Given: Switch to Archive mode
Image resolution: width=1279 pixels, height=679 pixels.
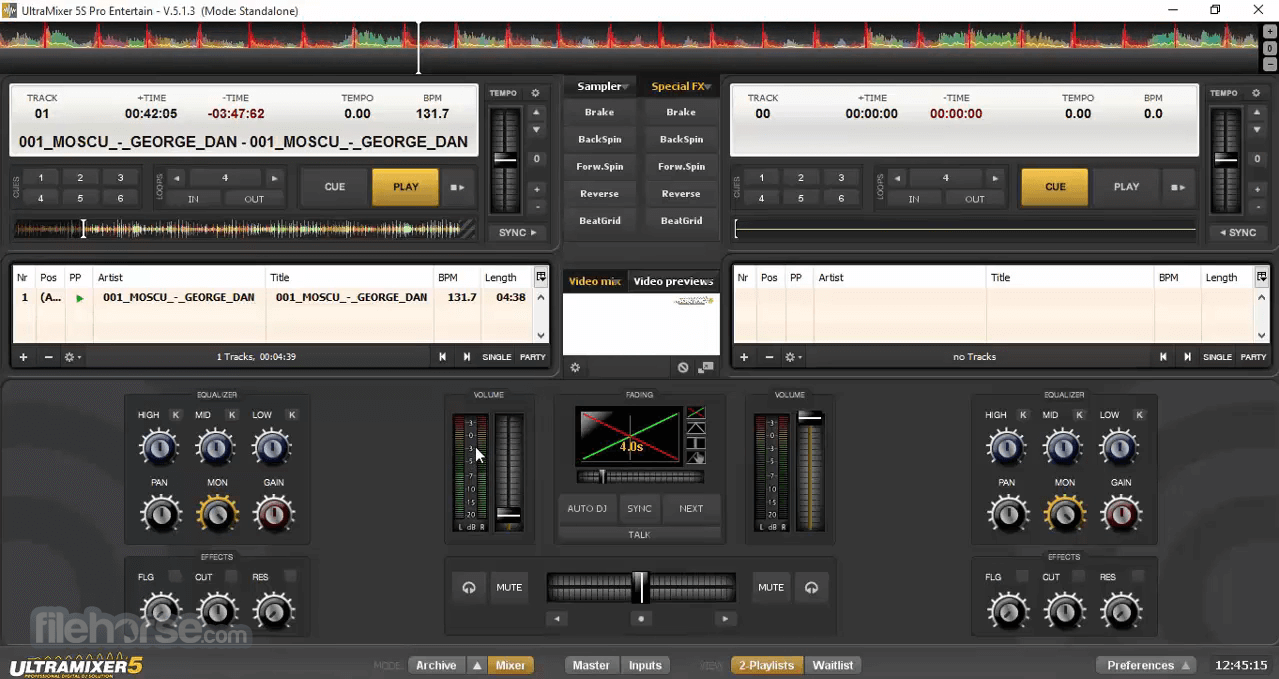Looking at the screenshot, I should pyautogui.click(x=436, y=665).
